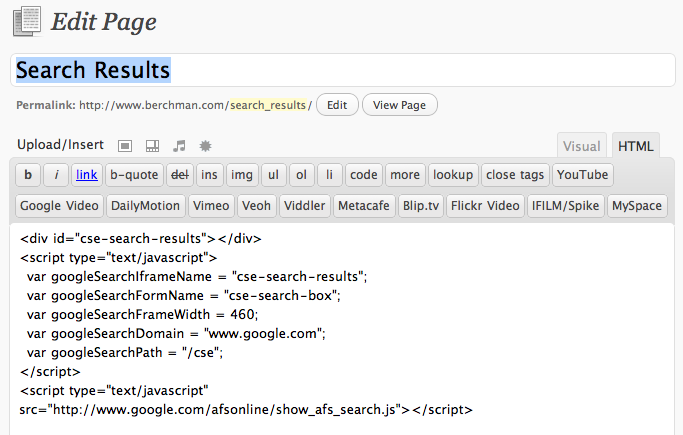Image resolution: width=683 pixels, height=435 pixels.
Task: Click the googleSearchIframeName code line
Action: tap(197, 277)
